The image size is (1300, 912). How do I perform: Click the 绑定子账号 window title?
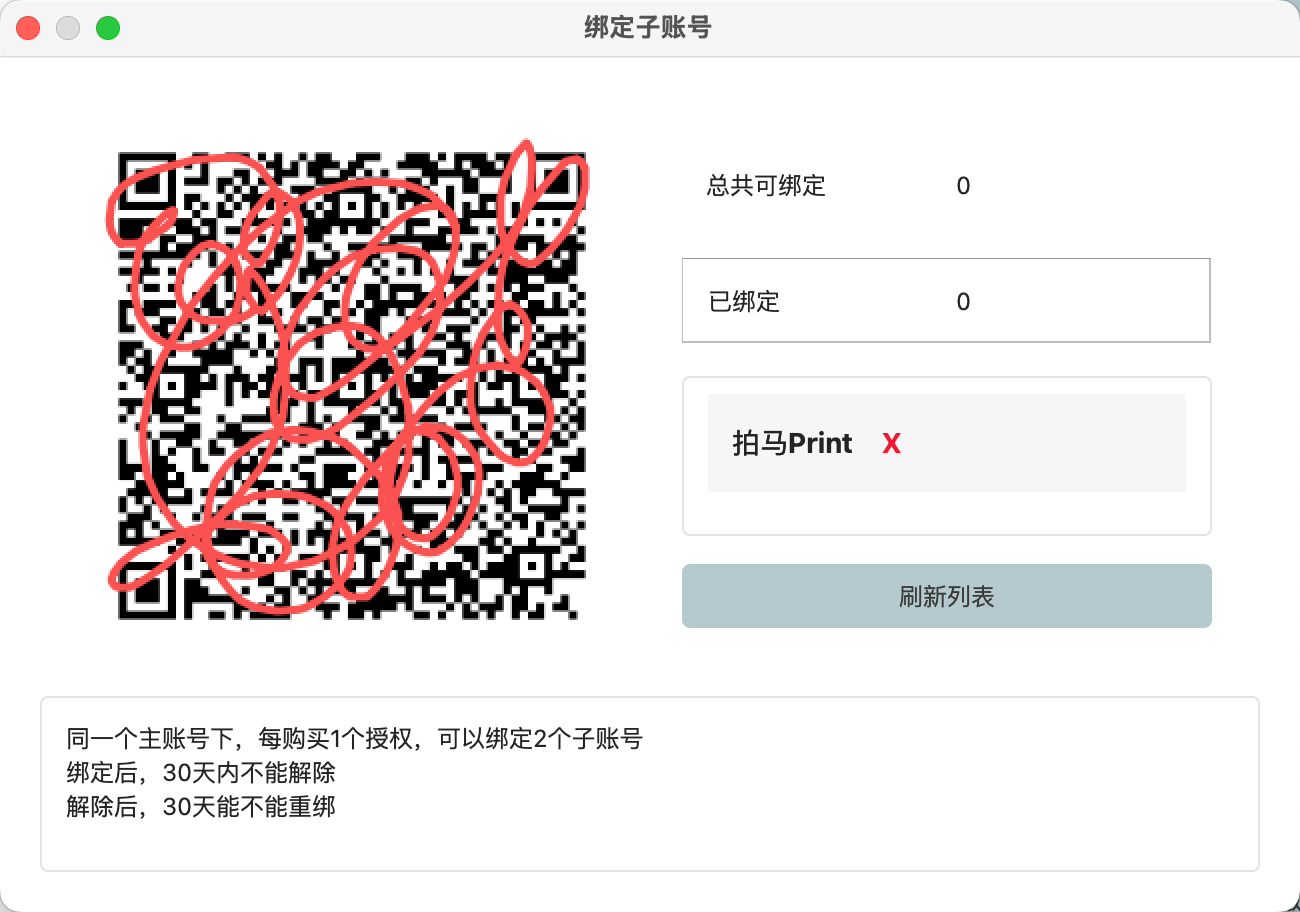tap(648, 28)
